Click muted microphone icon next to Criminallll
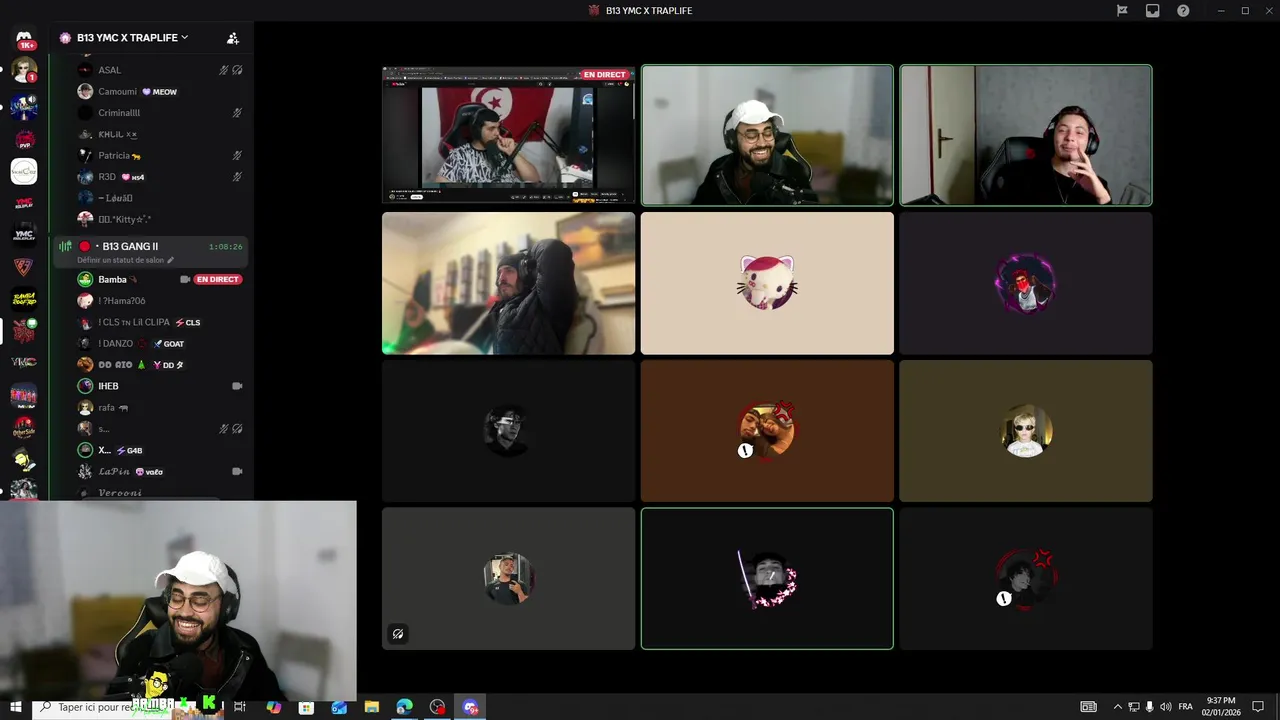1280x720 pixels. [x=237, y=113]
